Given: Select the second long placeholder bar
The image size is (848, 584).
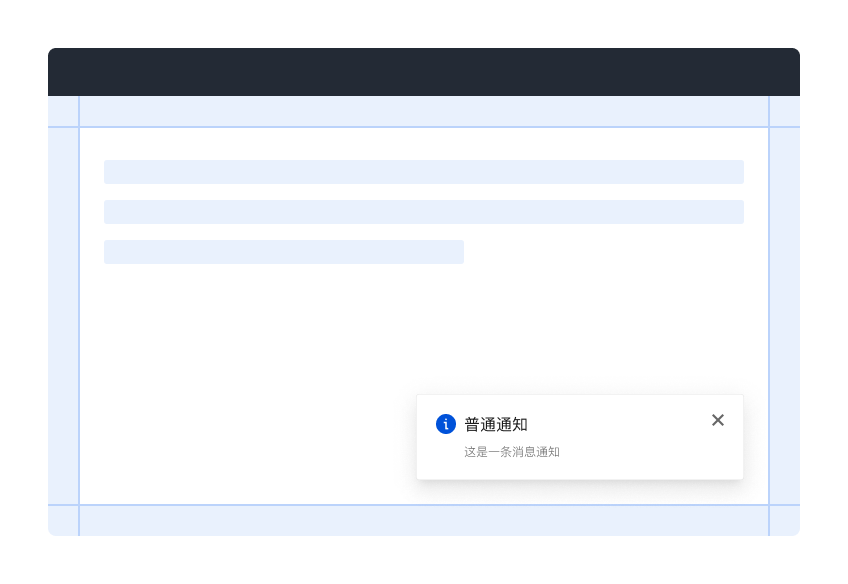Looking at the screenshot, I should pyautogui.click(x=424, y=212).
